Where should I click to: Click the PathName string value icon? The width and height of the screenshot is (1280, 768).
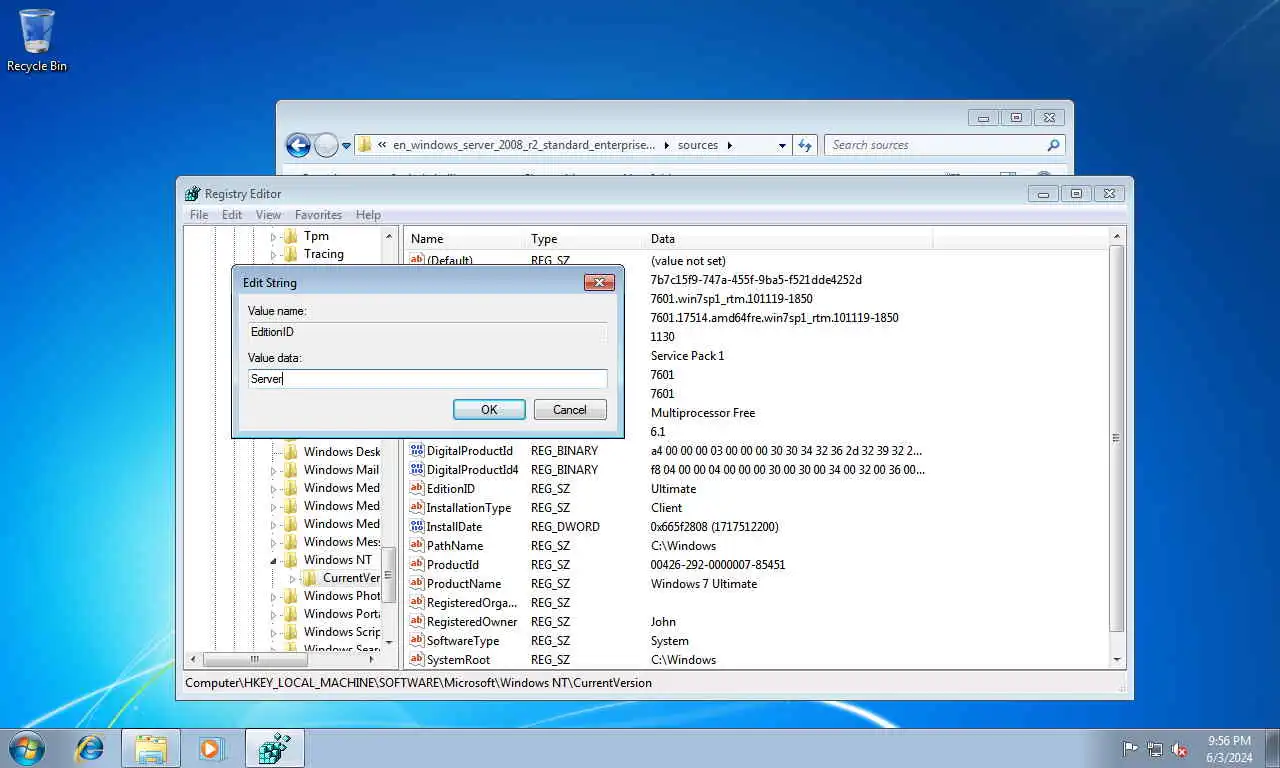coord(417,546)
